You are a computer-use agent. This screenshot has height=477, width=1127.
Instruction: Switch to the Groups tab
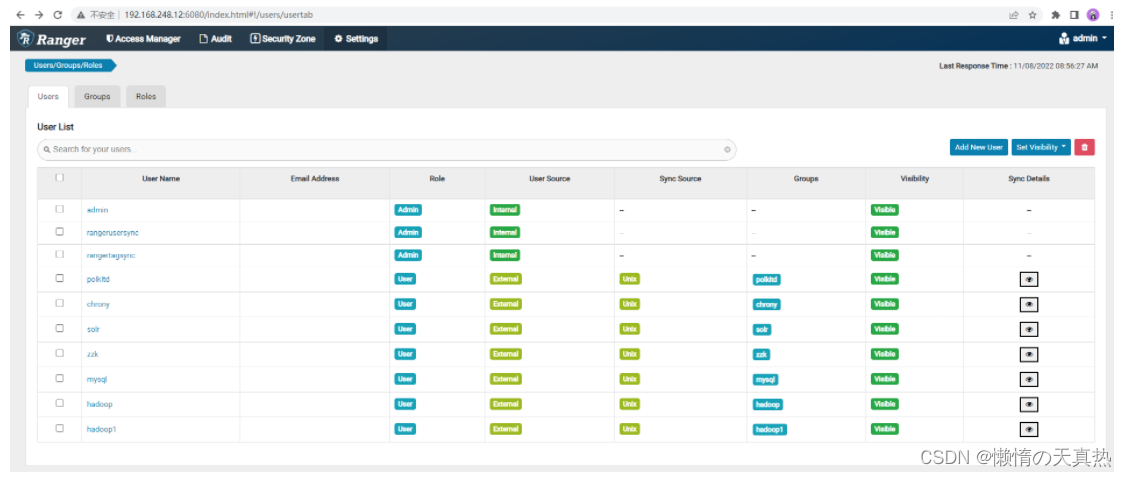coord(97,96)
